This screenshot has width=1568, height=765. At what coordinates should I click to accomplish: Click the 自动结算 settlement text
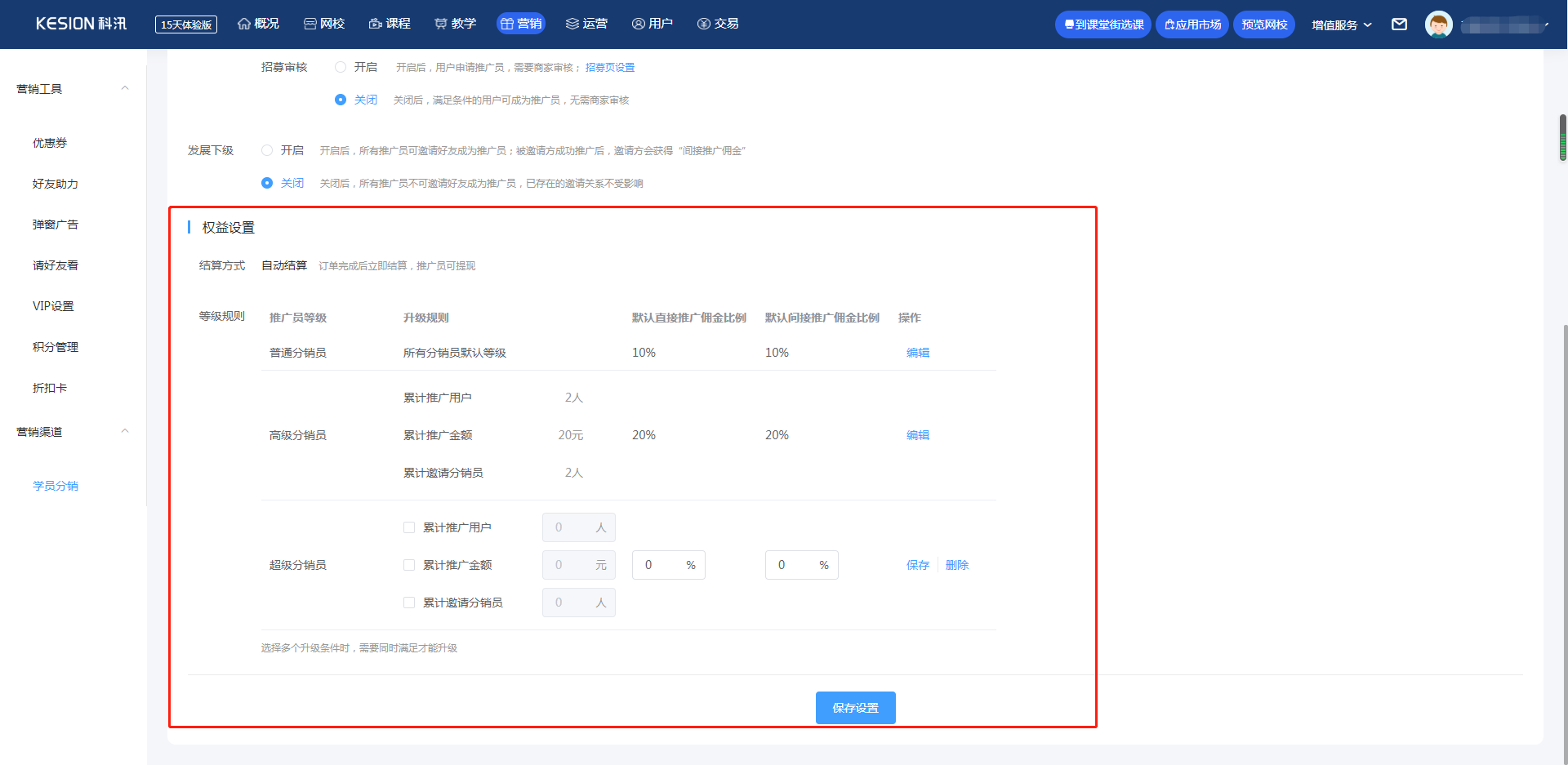point(284,265)
